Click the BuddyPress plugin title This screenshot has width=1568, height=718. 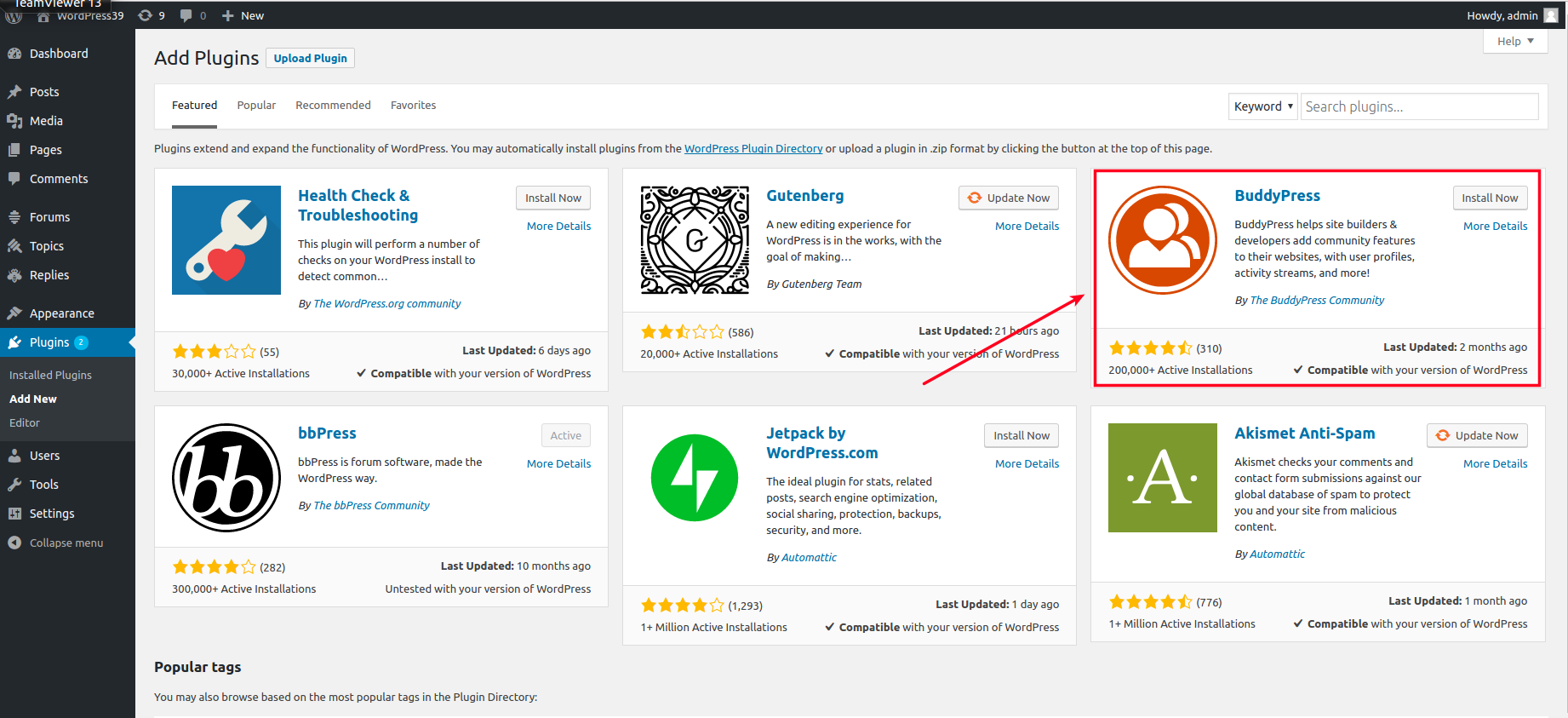pyautogui.click(x=1277, y=195)
